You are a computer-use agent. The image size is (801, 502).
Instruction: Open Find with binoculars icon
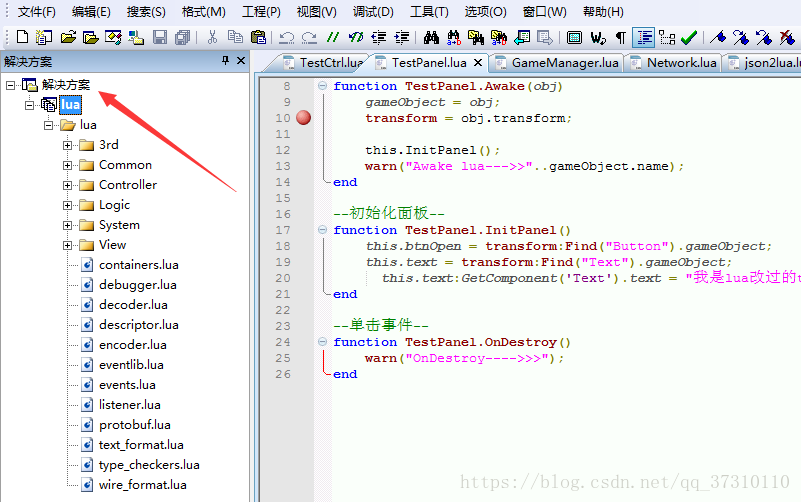coord(431,37)
